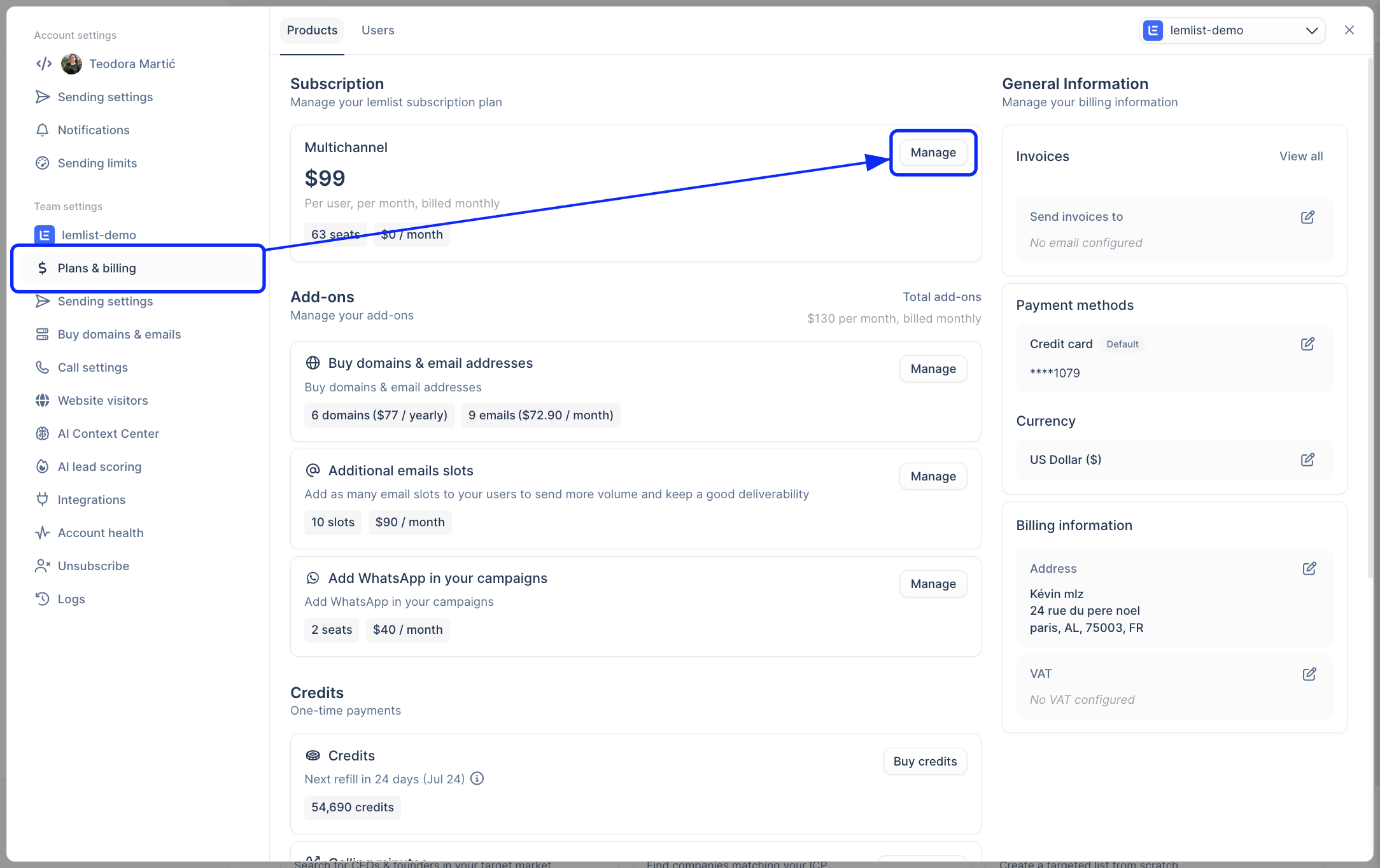Click the Account health pulse icon
This screenshot has height=868, width=1380.
pyautogui.click(x=43, y=533)
